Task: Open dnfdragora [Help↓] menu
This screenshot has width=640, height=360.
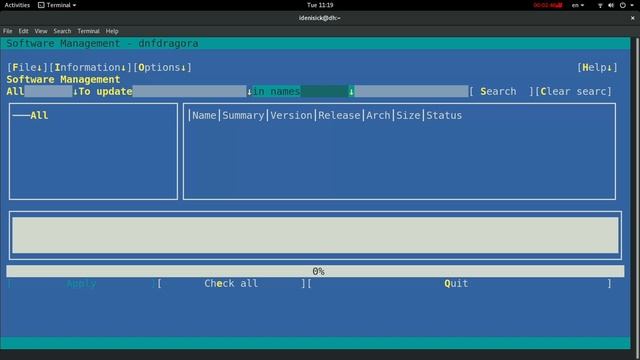Action: tap(597, 67)
